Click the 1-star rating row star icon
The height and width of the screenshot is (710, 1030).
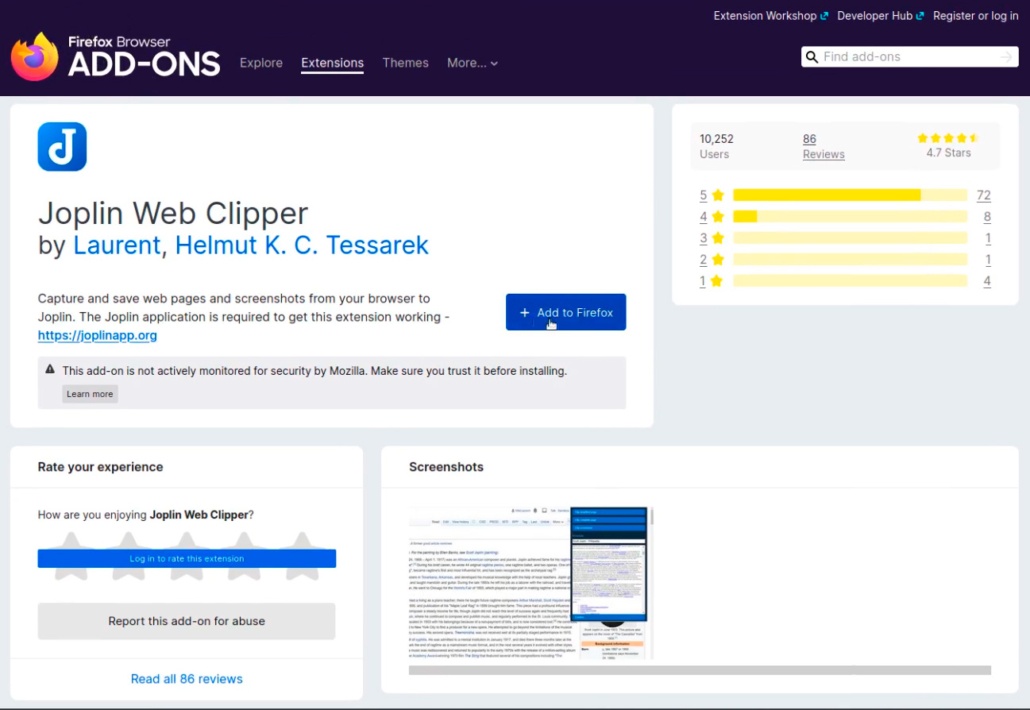tap(717, 281)
